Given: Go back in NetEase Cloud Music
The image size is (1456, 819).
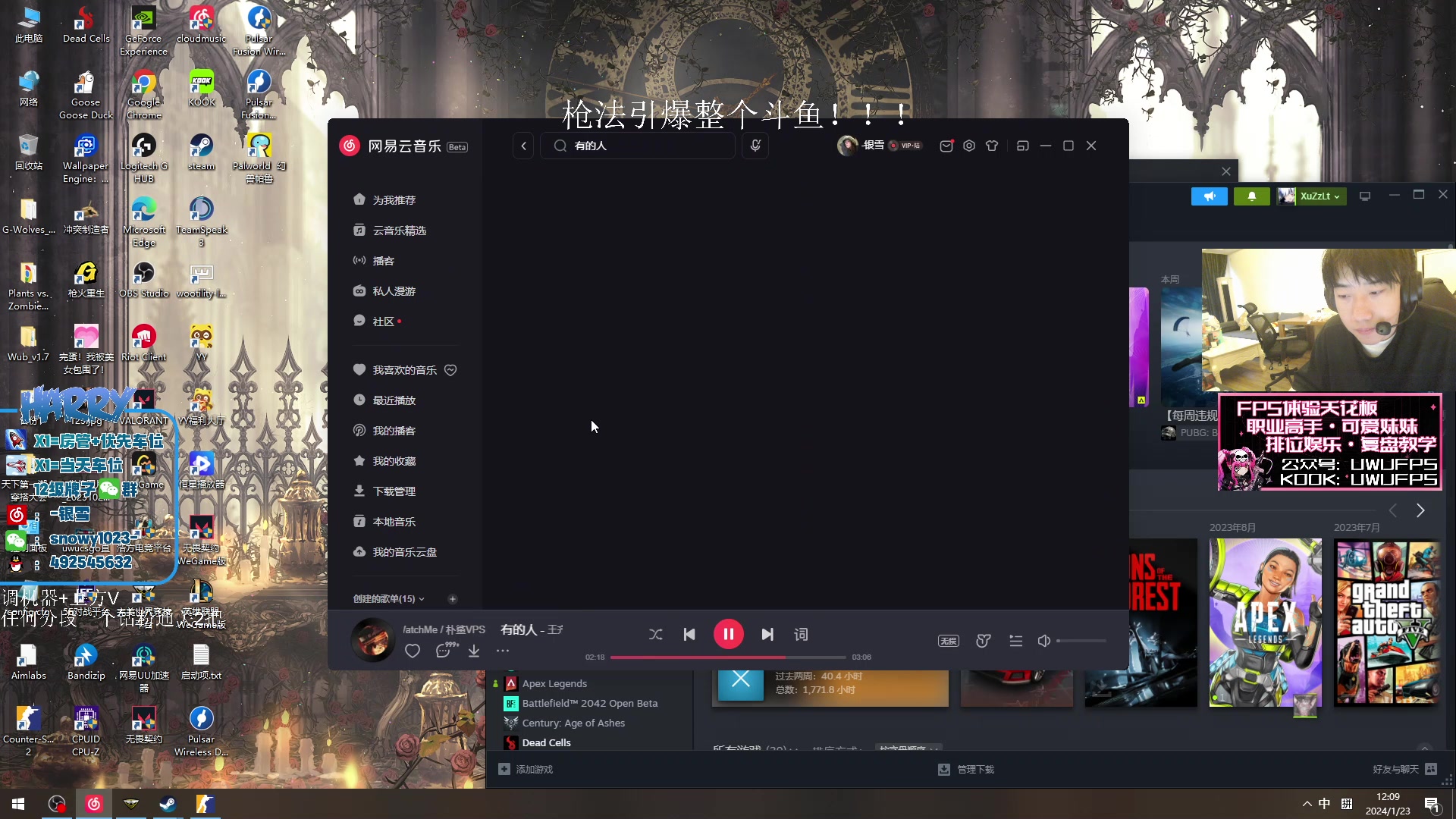Looking at the screenshot, I should 523,146.
